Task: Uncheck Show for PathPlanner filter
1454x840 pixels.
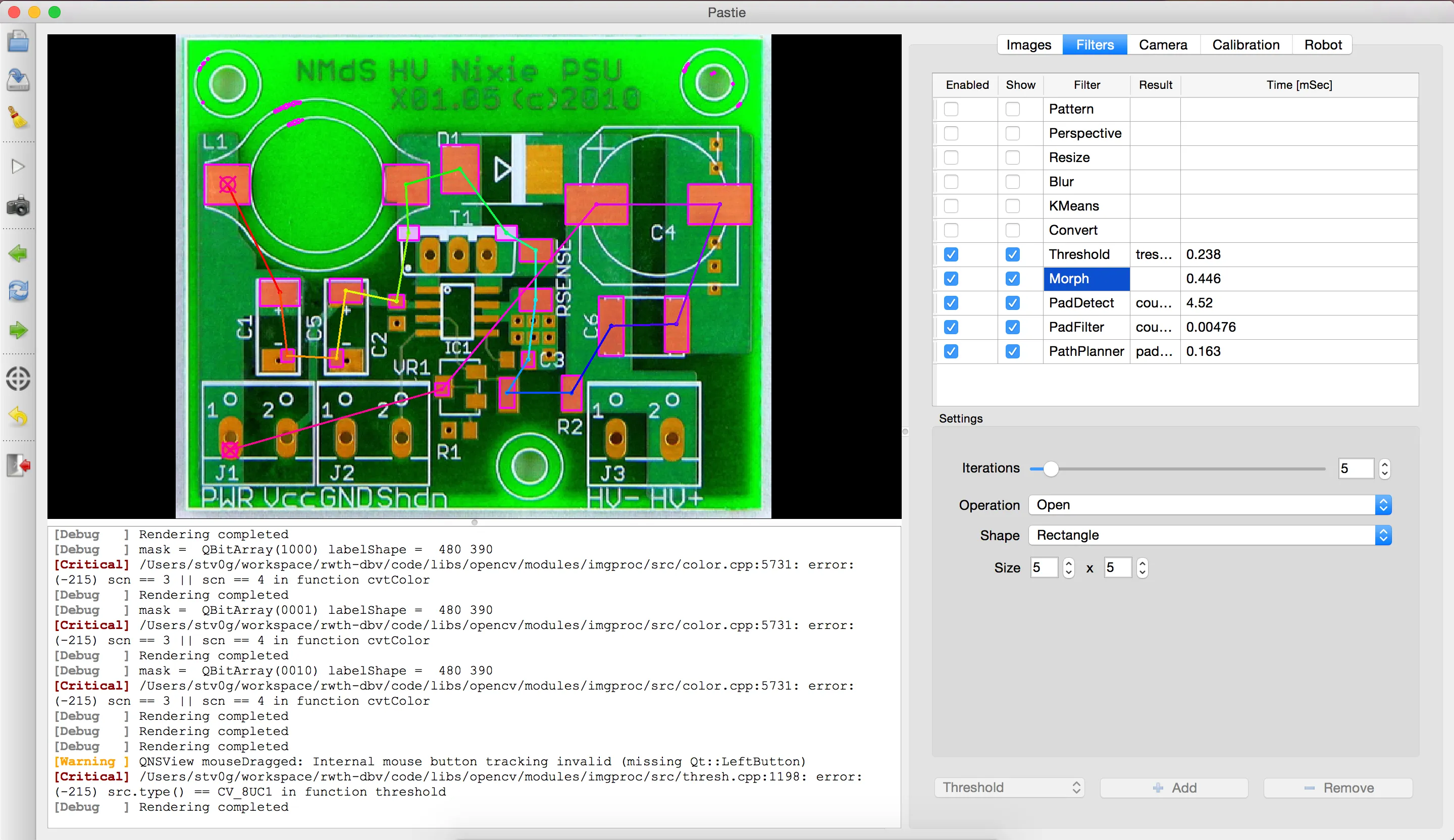Action: pos(1012,351)
